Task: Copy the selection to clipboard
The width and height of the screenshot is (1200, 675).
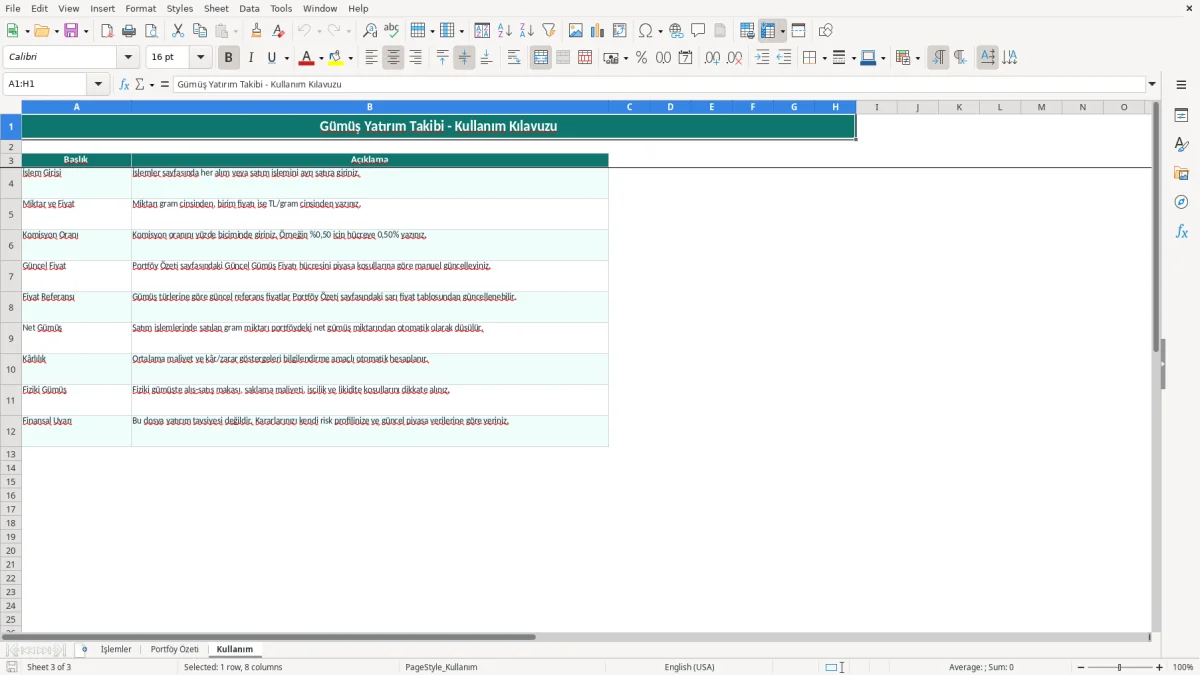Action: (200, 31)
